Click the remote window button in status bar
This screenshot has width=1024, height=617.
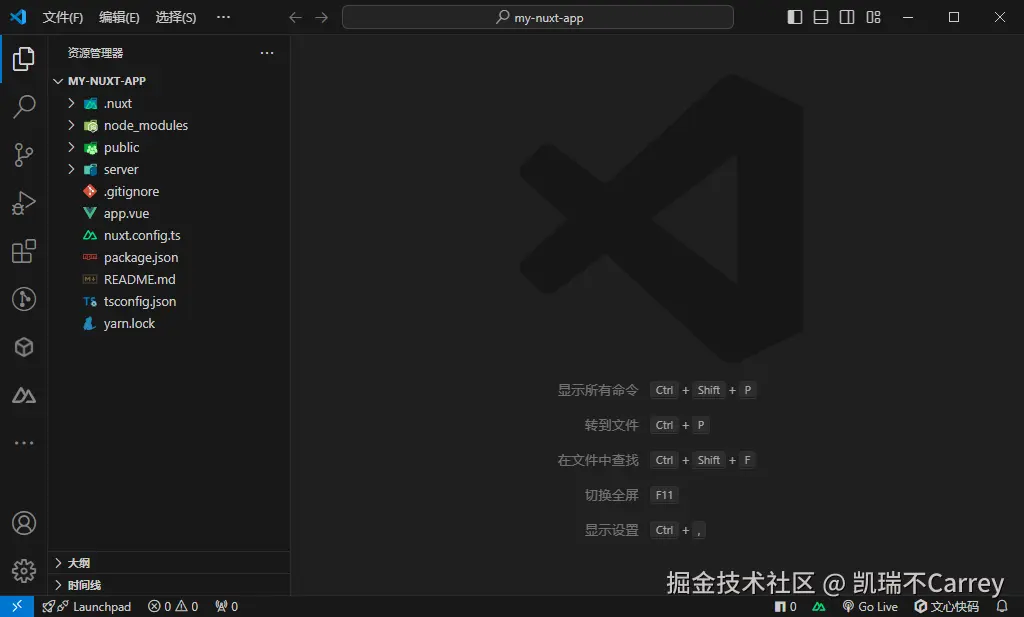tap(17, 606)
